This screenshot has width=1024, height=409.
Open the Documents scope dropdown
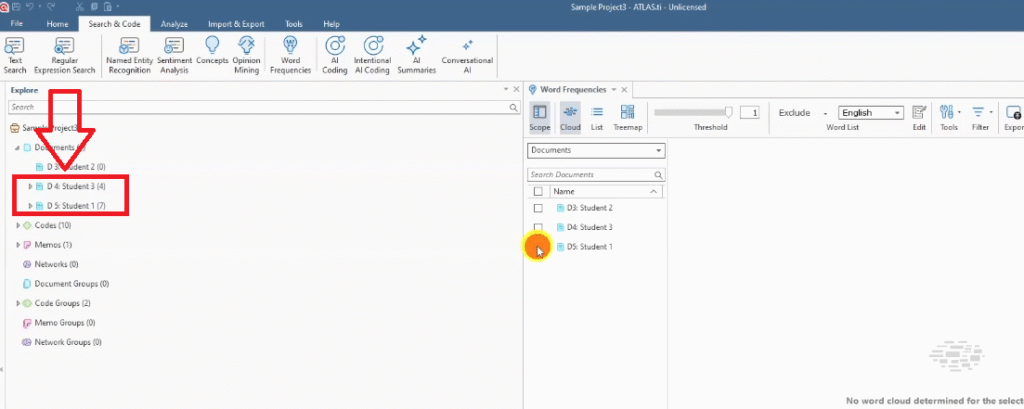(x=596, y=150)
